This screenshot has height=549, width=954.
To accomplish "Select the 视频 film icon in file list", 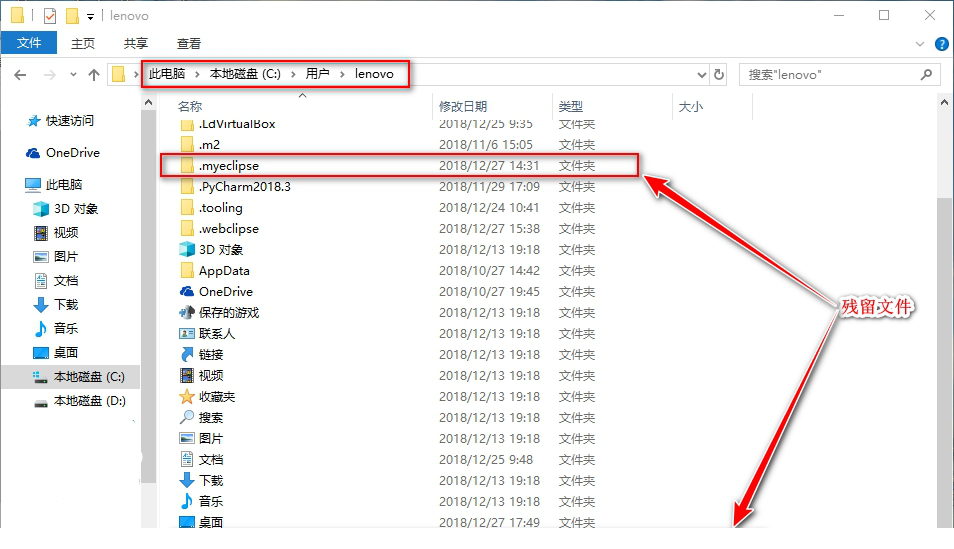I will pos(187,376).
